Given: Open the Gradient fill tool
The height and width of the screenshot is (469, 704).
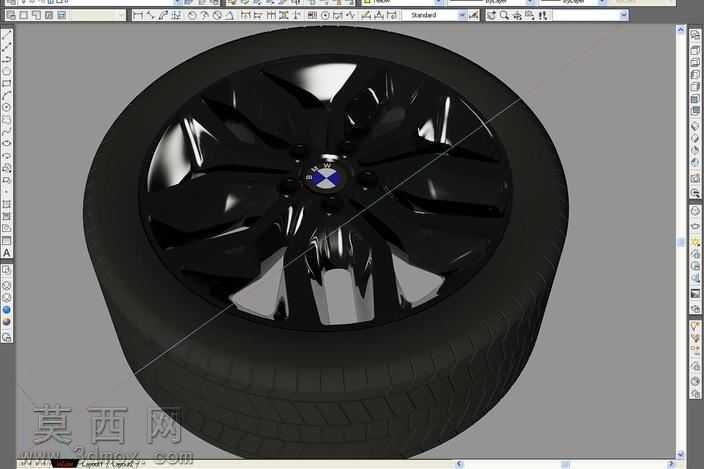Looking at the screenshot, I should [6, 216].
